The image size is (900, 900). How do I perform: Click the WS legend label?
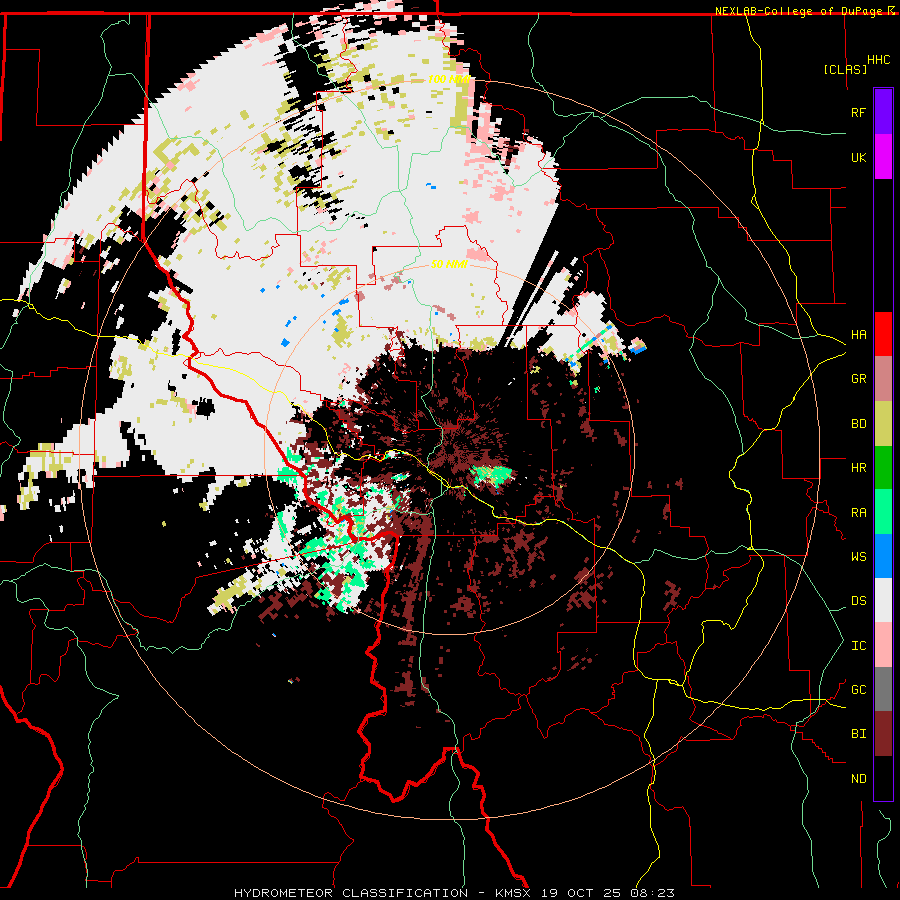click(858, 557)
